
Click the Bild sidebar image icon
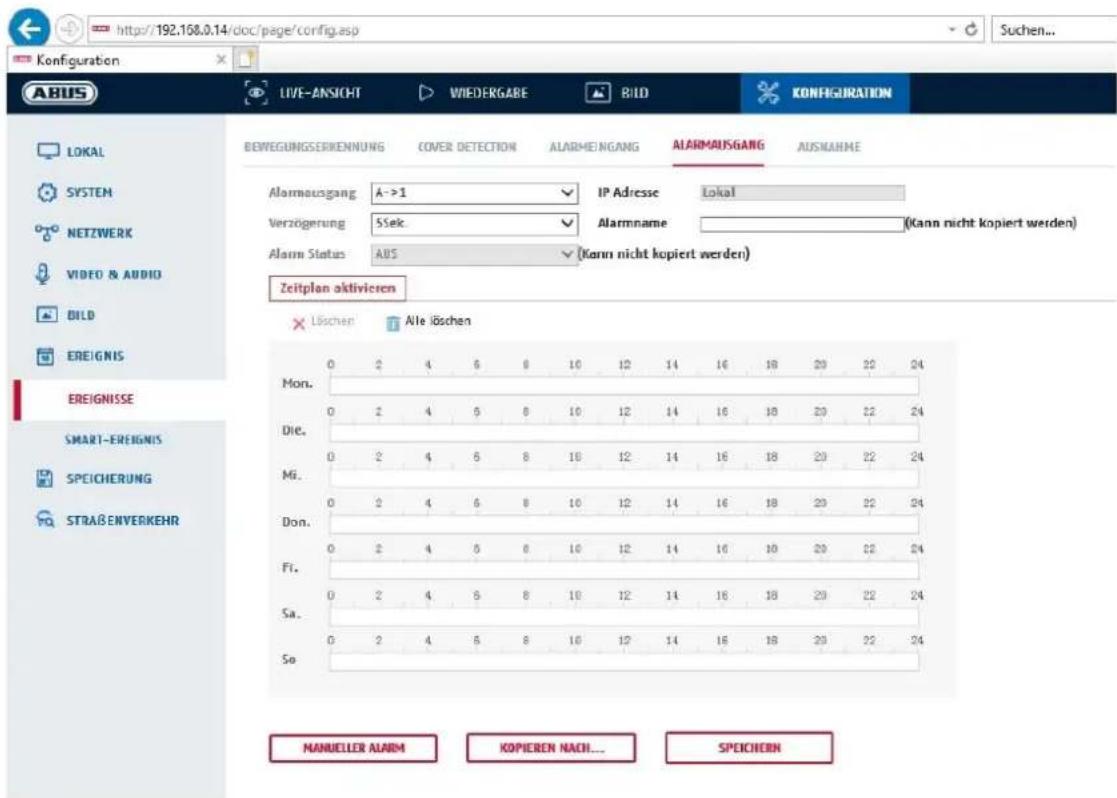point(46,314)
